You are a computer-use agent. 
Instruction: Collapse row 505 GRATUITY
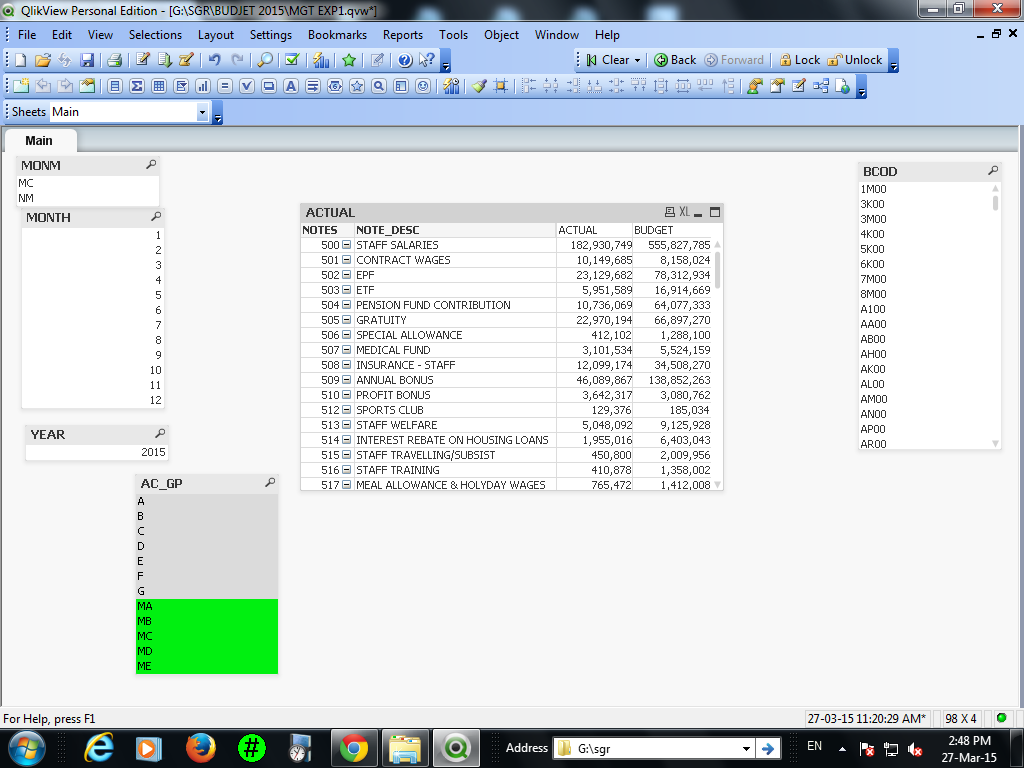click(347, 320)
